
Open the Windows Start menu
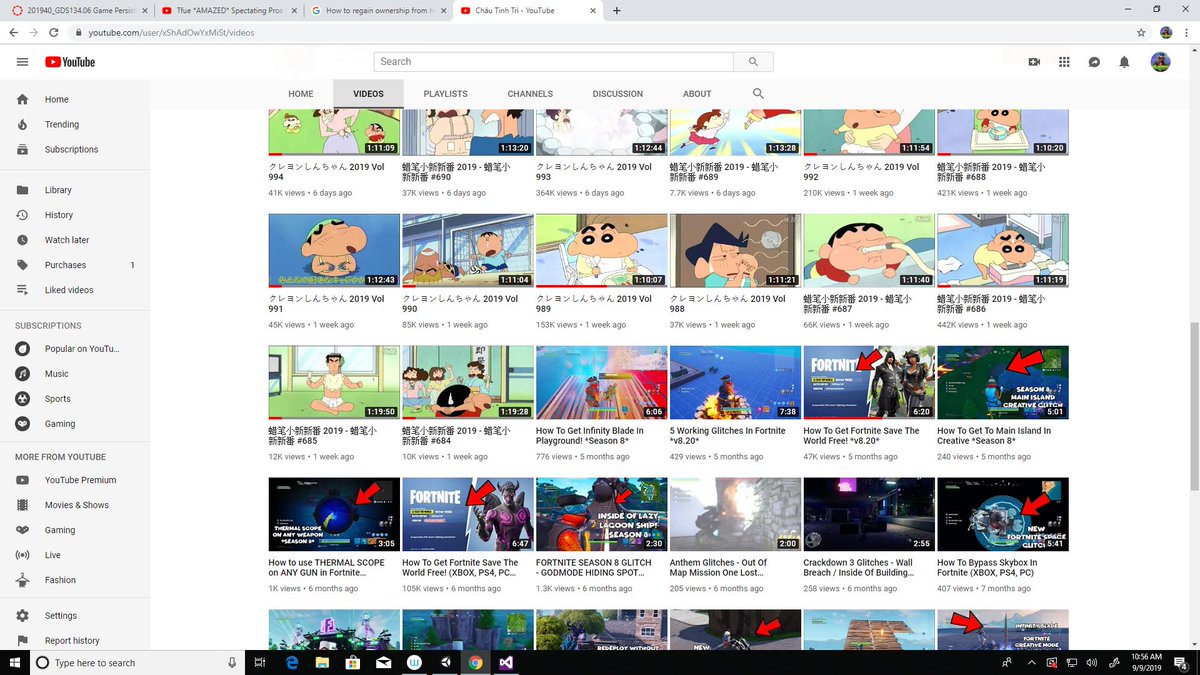tap(14, 663)
